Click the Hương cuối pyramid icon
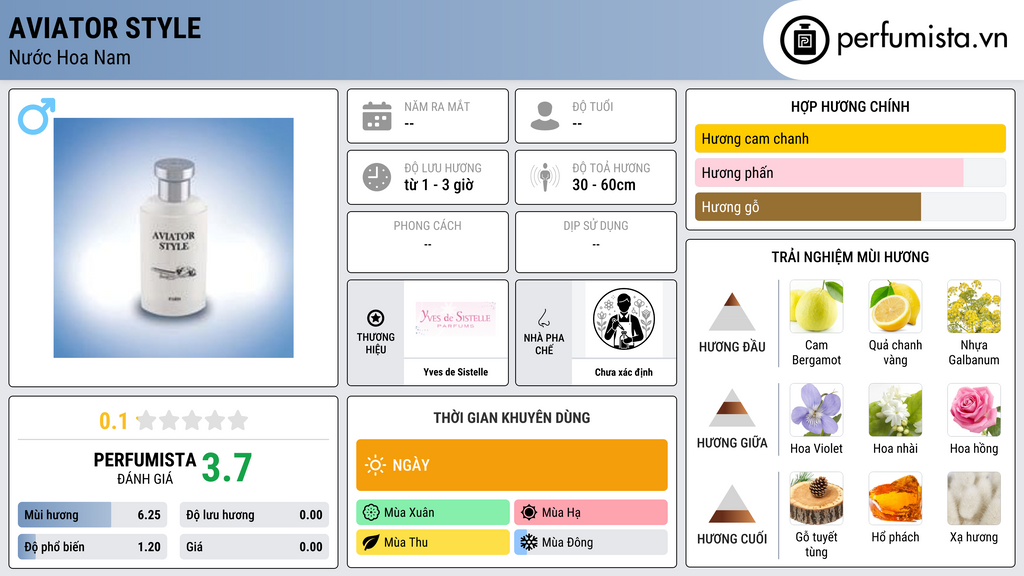Viewport: 1024px width, 576px height. pyautogui.click(x=732, y=504)
